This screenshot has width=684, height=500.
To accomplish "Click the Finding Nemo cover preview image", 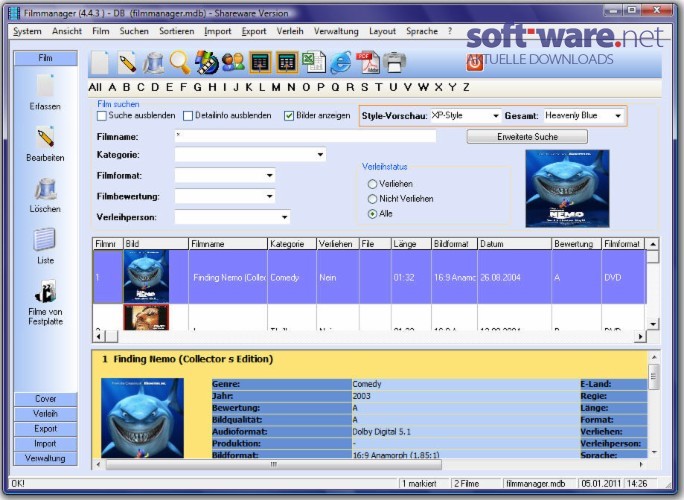I will (567, 188).
